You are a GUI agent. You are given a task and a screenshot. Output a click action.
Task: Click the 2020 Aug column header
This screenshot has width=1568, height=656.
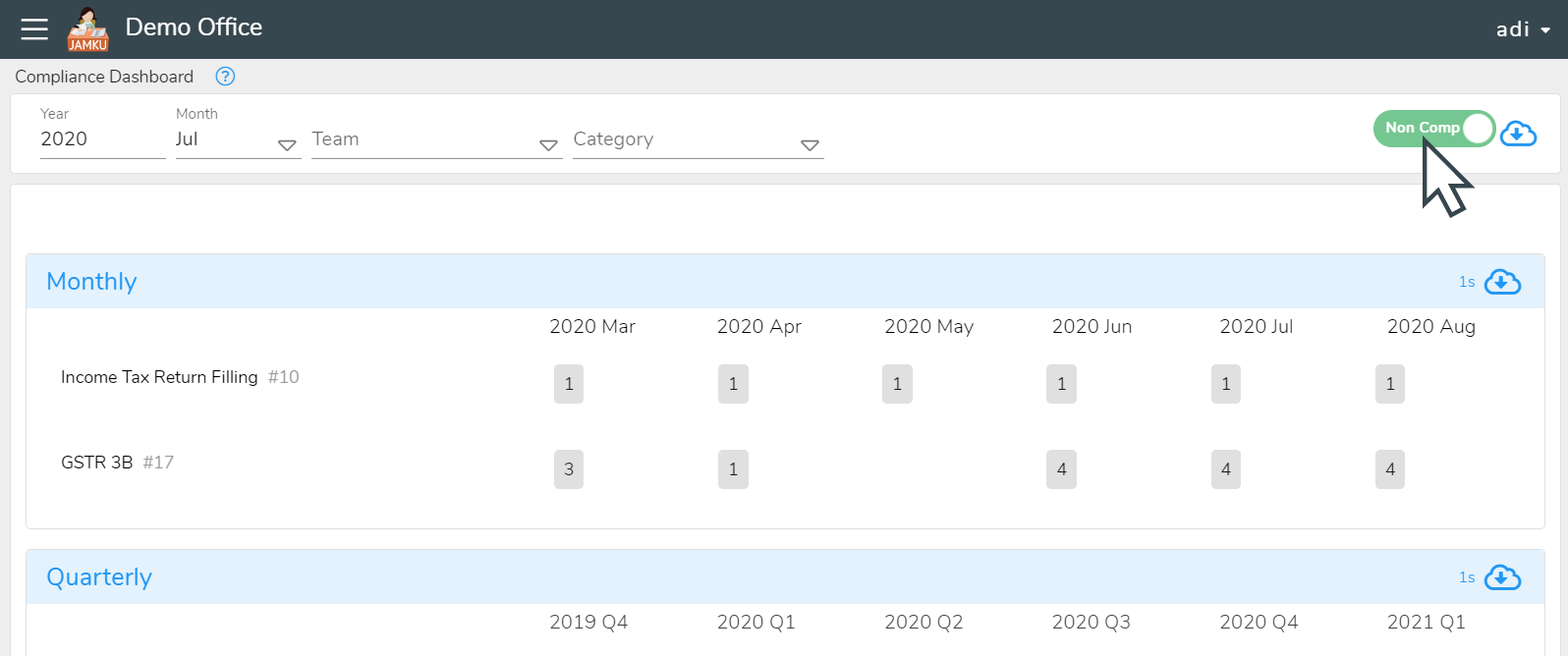1431,327
